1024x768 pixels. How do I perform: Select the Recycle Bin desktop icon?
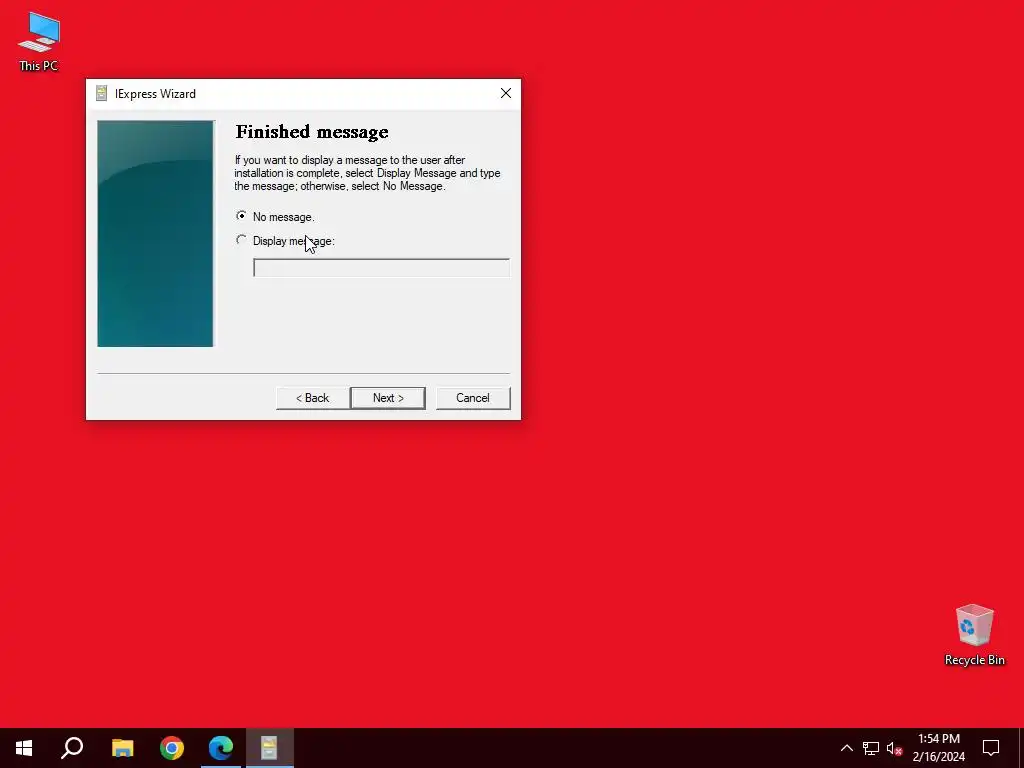(974, 635)
